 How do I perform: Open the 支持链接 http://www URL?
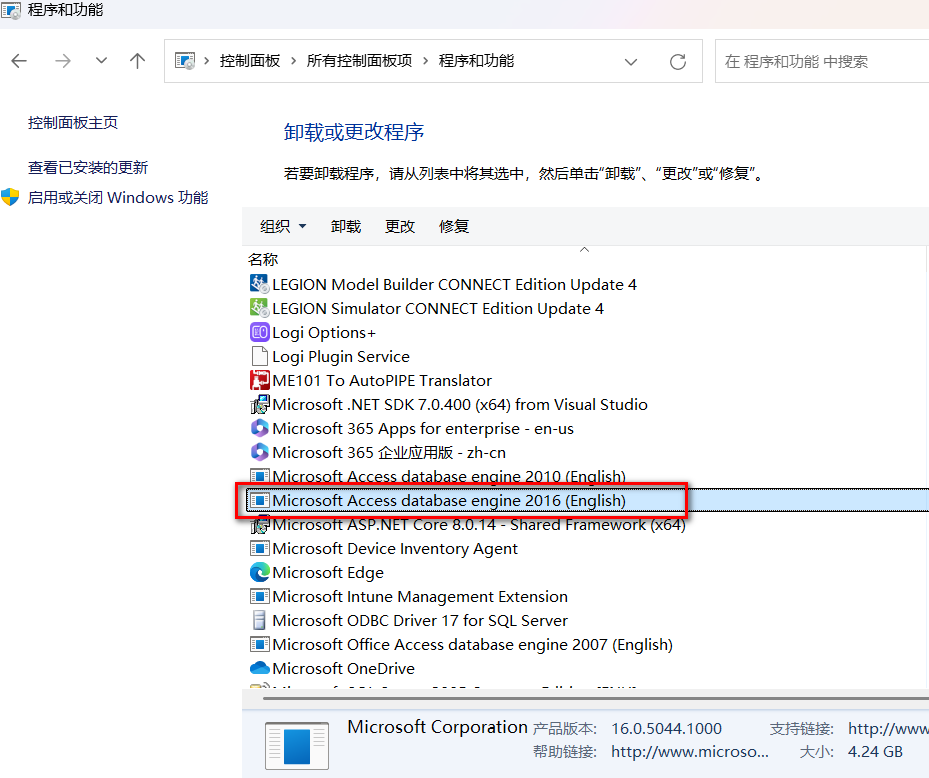[888, 728]
